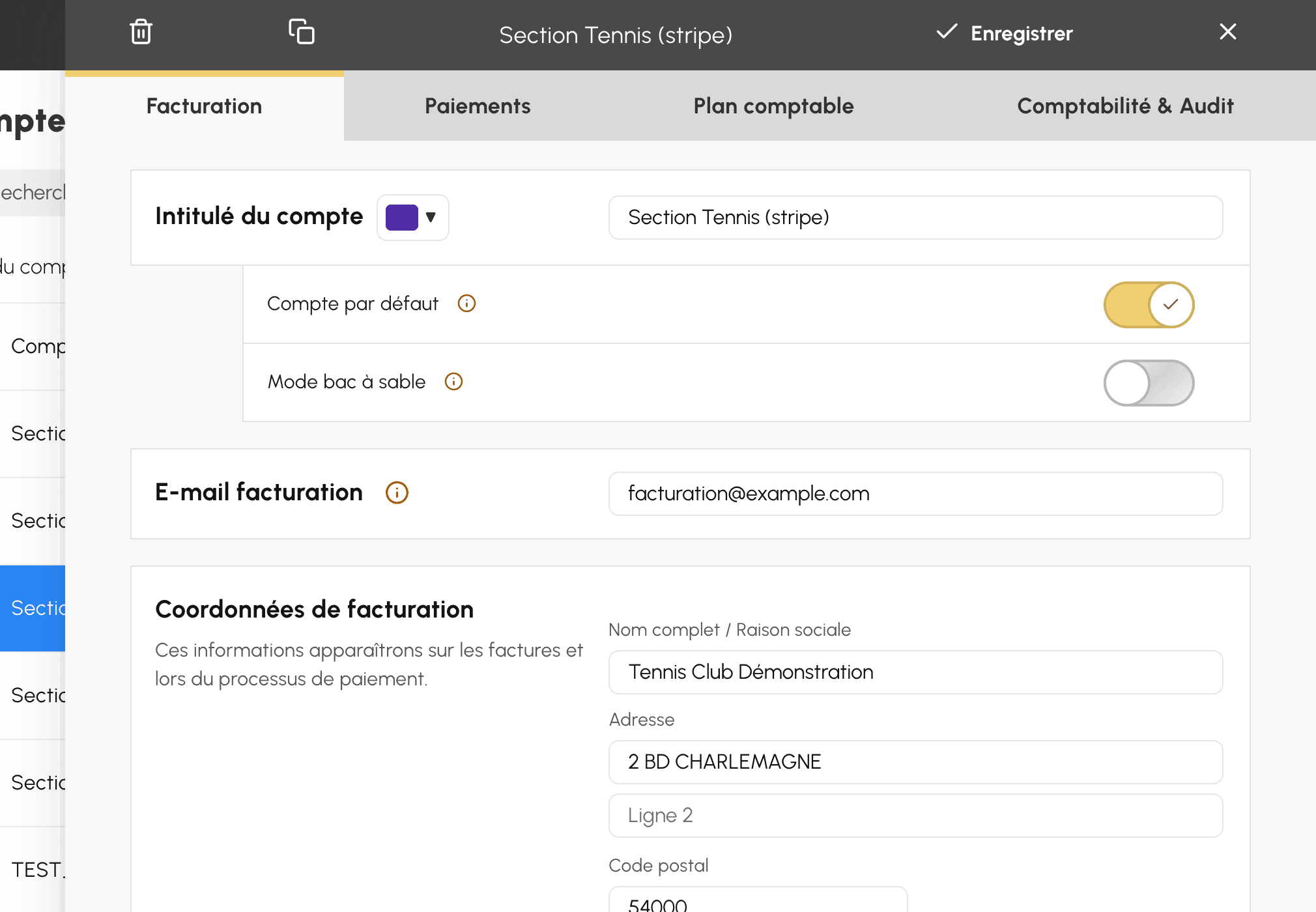
Task: Close the Section Tennis panel
Action: [x=1228, y=31]
